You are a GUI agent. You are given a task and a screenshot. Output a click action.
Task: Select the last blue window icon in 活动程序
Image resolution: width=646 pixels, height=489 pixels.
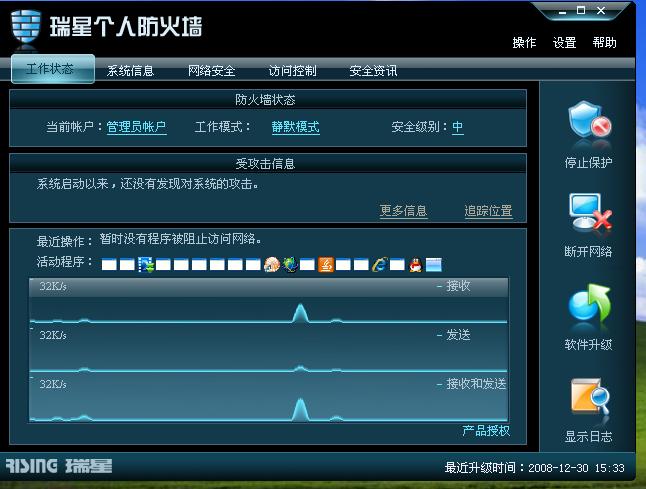pos(433,264)
